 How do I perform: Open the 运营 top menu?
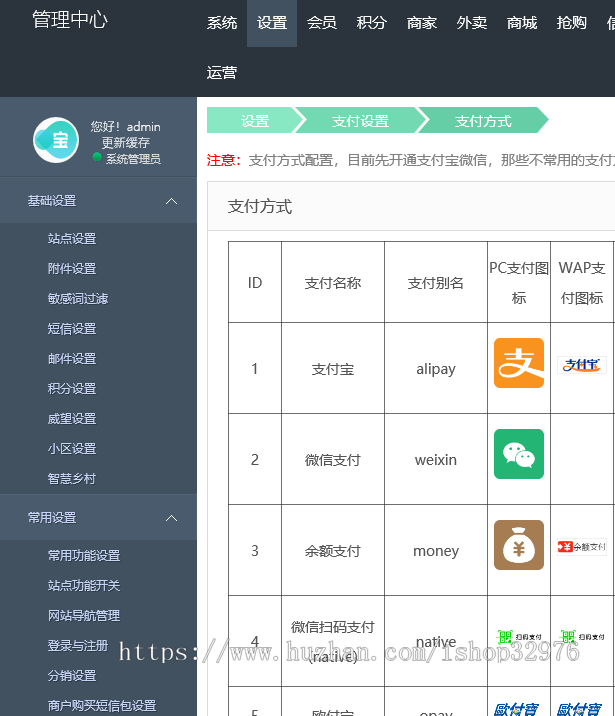[222, 73]
